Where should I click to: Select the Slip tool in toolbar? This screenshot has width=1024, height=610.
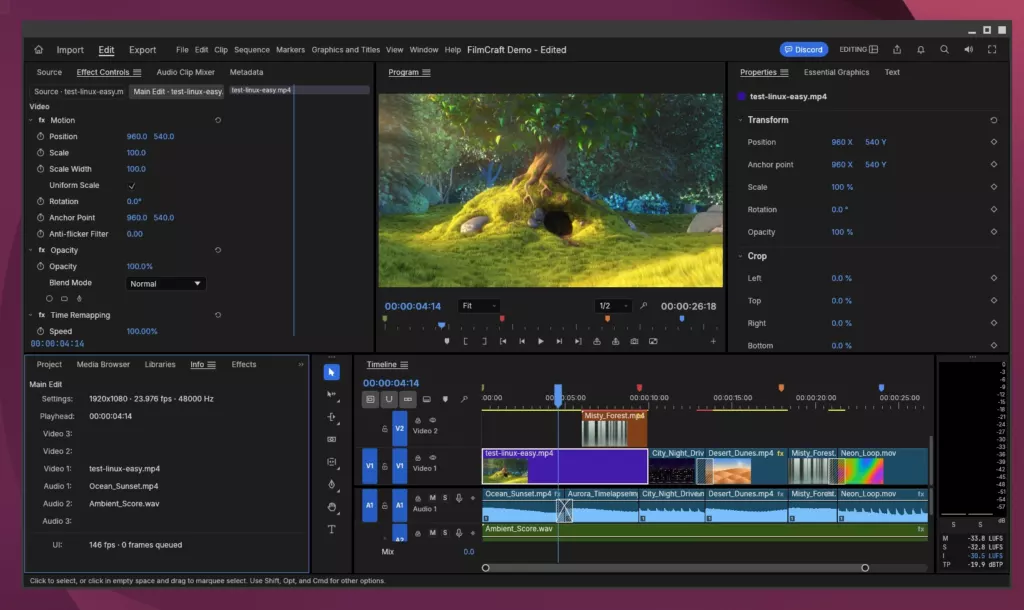point(332,462)
